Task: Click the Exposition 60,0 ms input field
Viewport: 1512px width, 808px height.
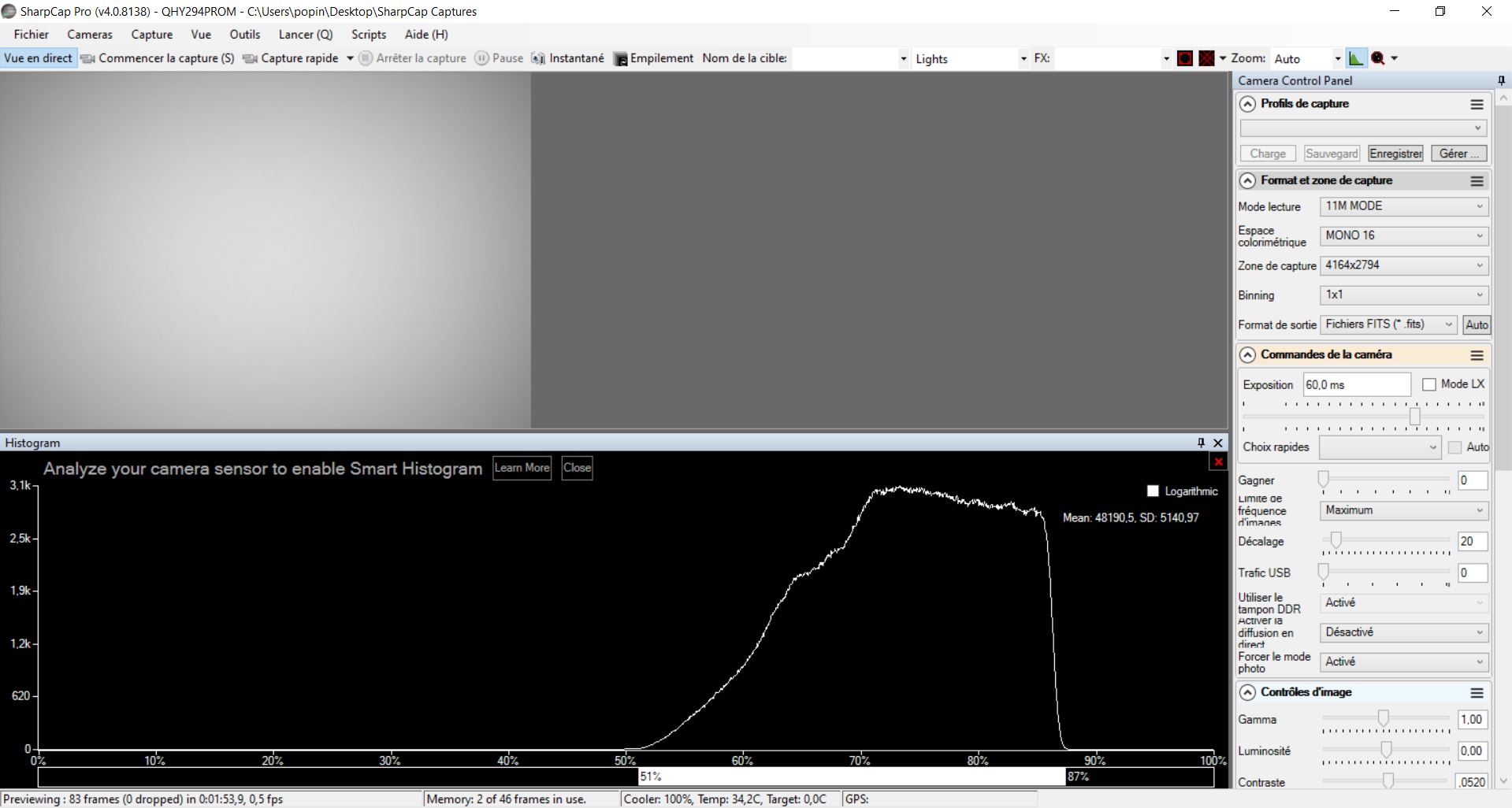Action: (1357, 385)
